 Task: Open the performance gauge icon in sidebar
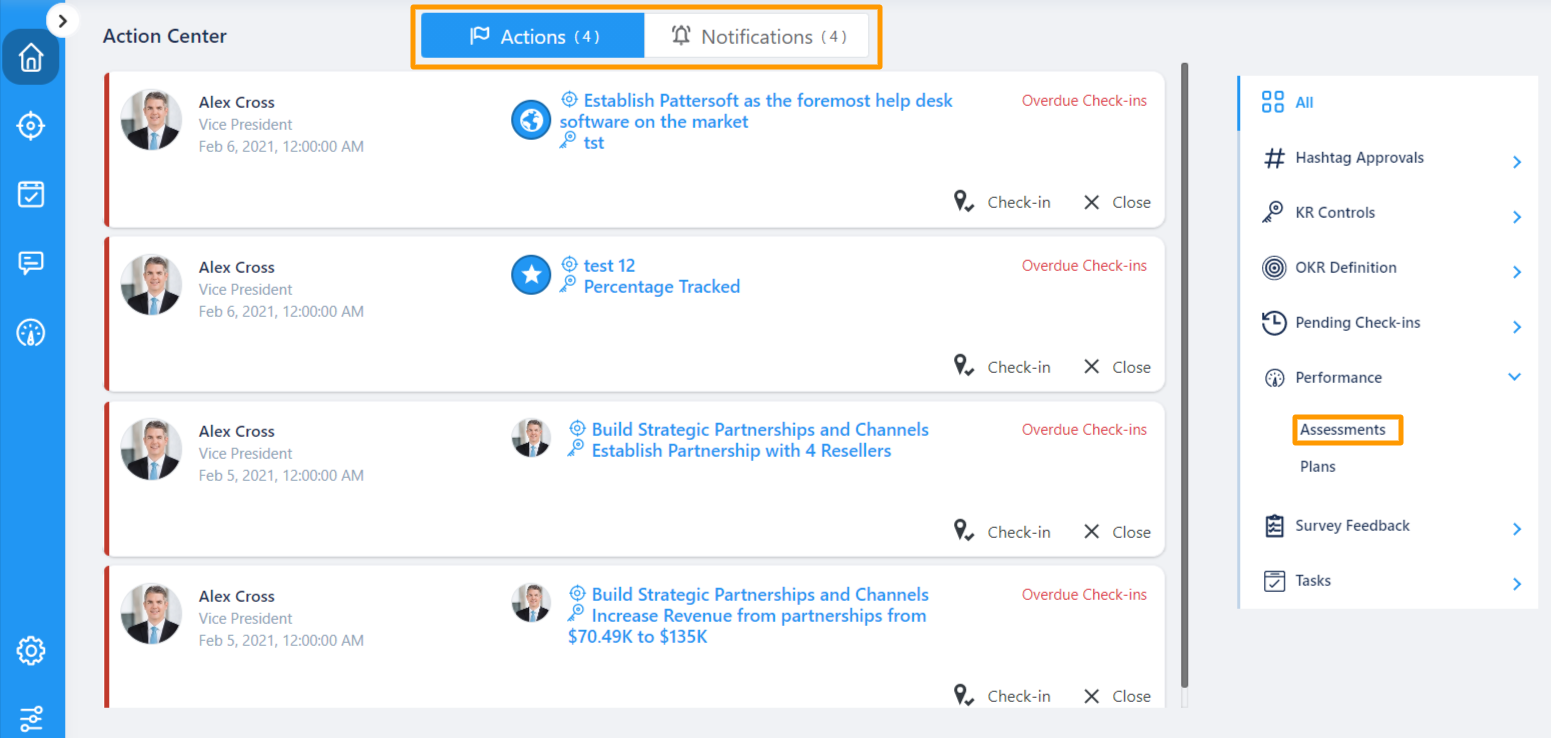(x=31, y=332)
